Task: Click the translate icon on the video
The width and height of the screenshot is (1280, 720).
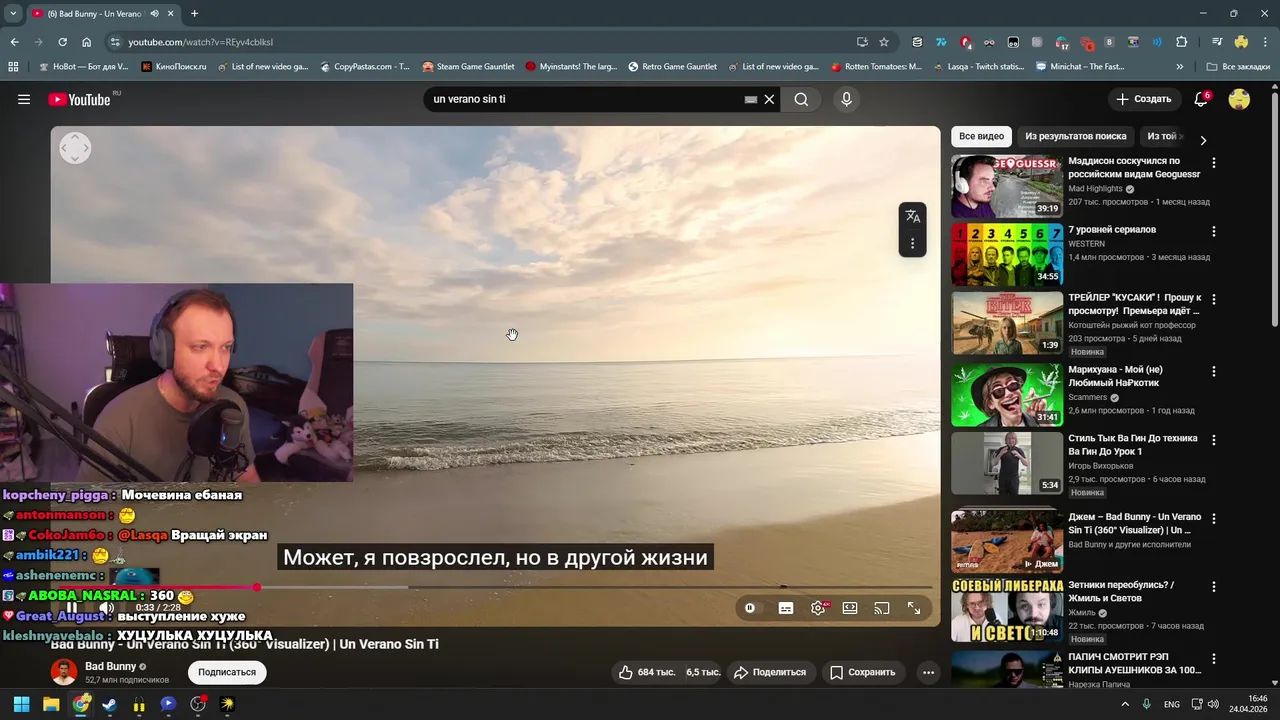Action: (912, 216)
